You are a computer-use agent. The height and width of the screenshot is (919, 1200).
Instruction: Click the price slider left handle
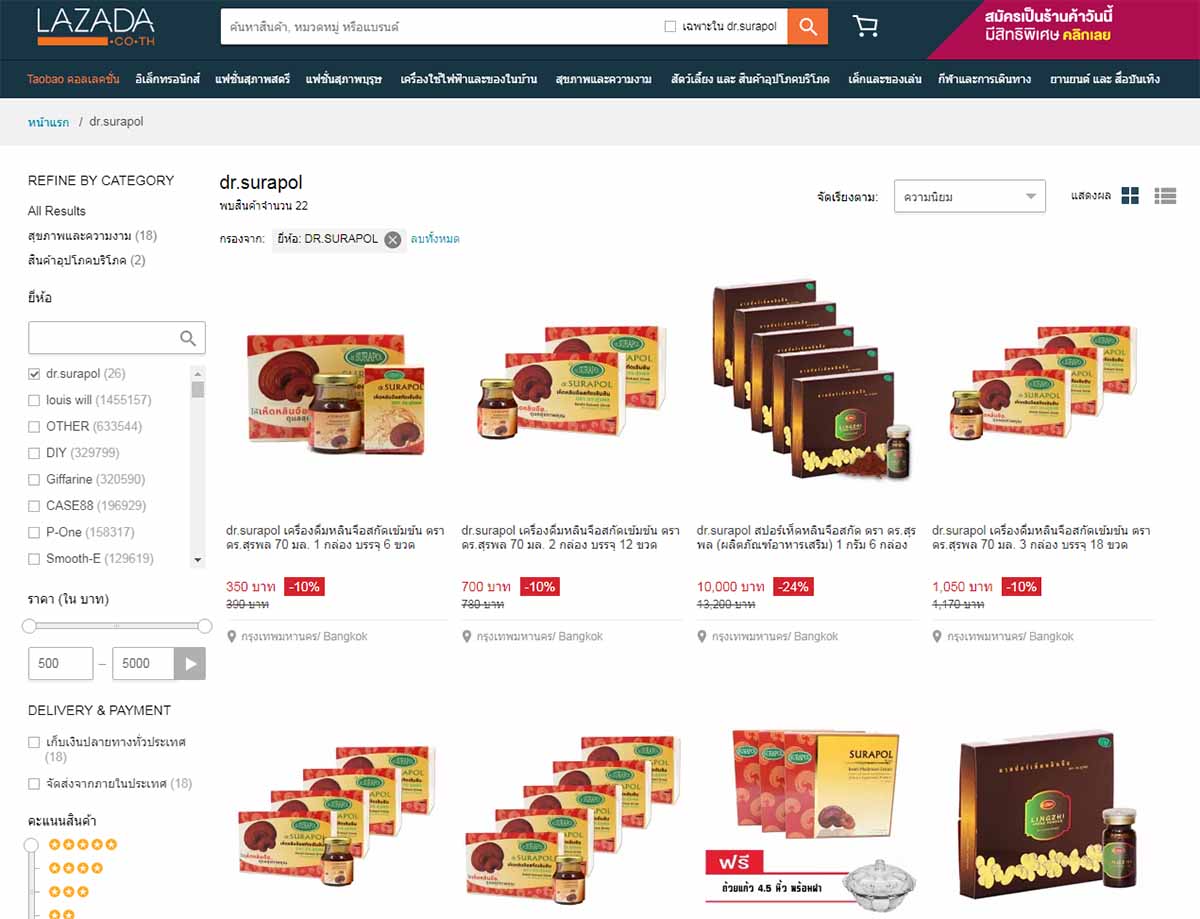pos(29,626)
